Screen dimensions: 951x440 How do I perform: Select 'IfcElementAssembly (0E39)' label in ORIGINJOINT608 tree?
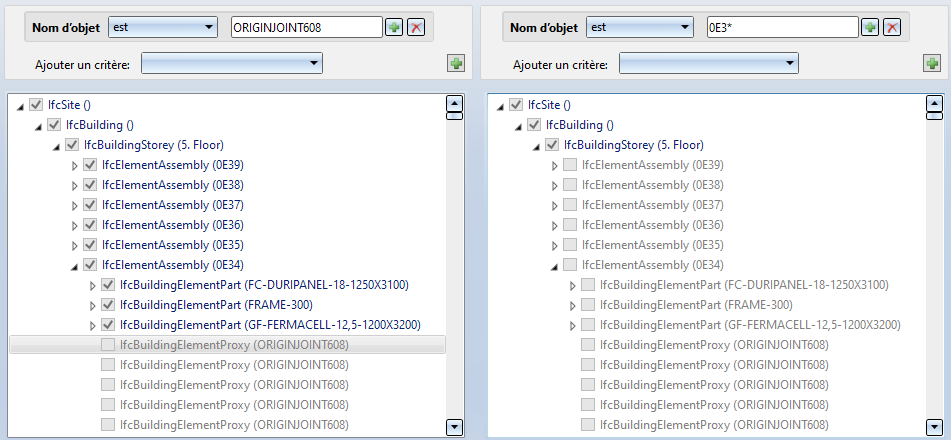(x=173, y=164)
